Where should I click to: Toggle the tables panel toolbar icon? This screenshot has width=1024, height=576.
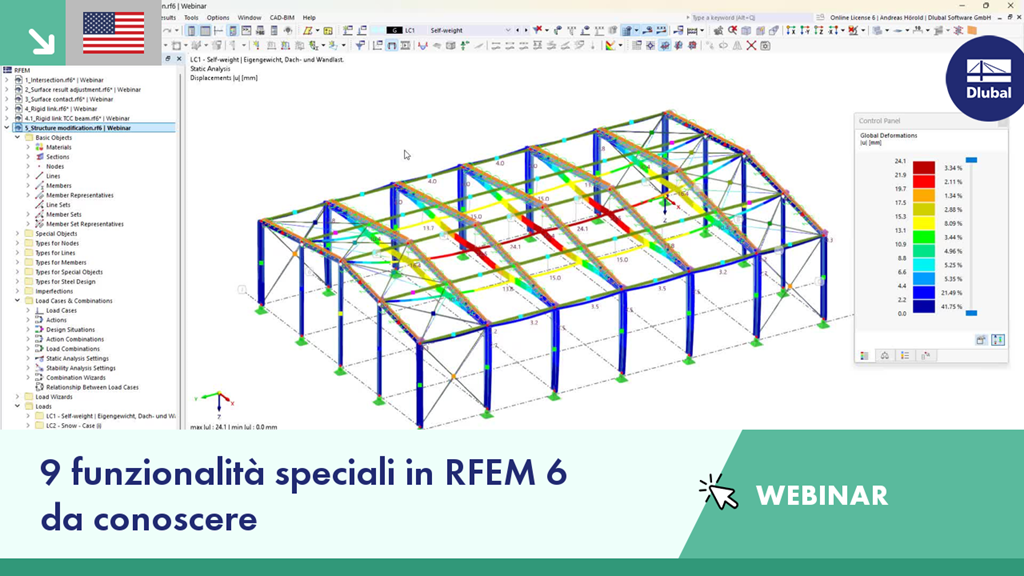tap(205, 31)
